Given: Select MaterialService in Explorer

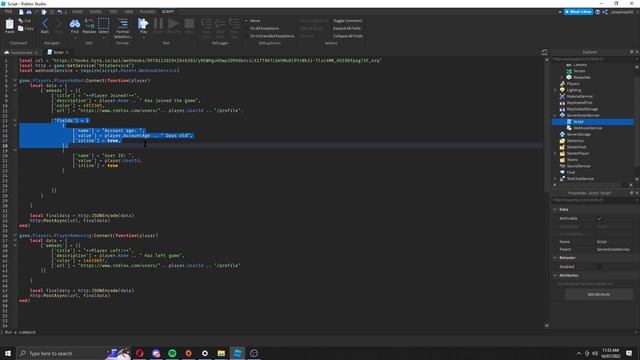Looking at the screenshot, I should [579, 96].
